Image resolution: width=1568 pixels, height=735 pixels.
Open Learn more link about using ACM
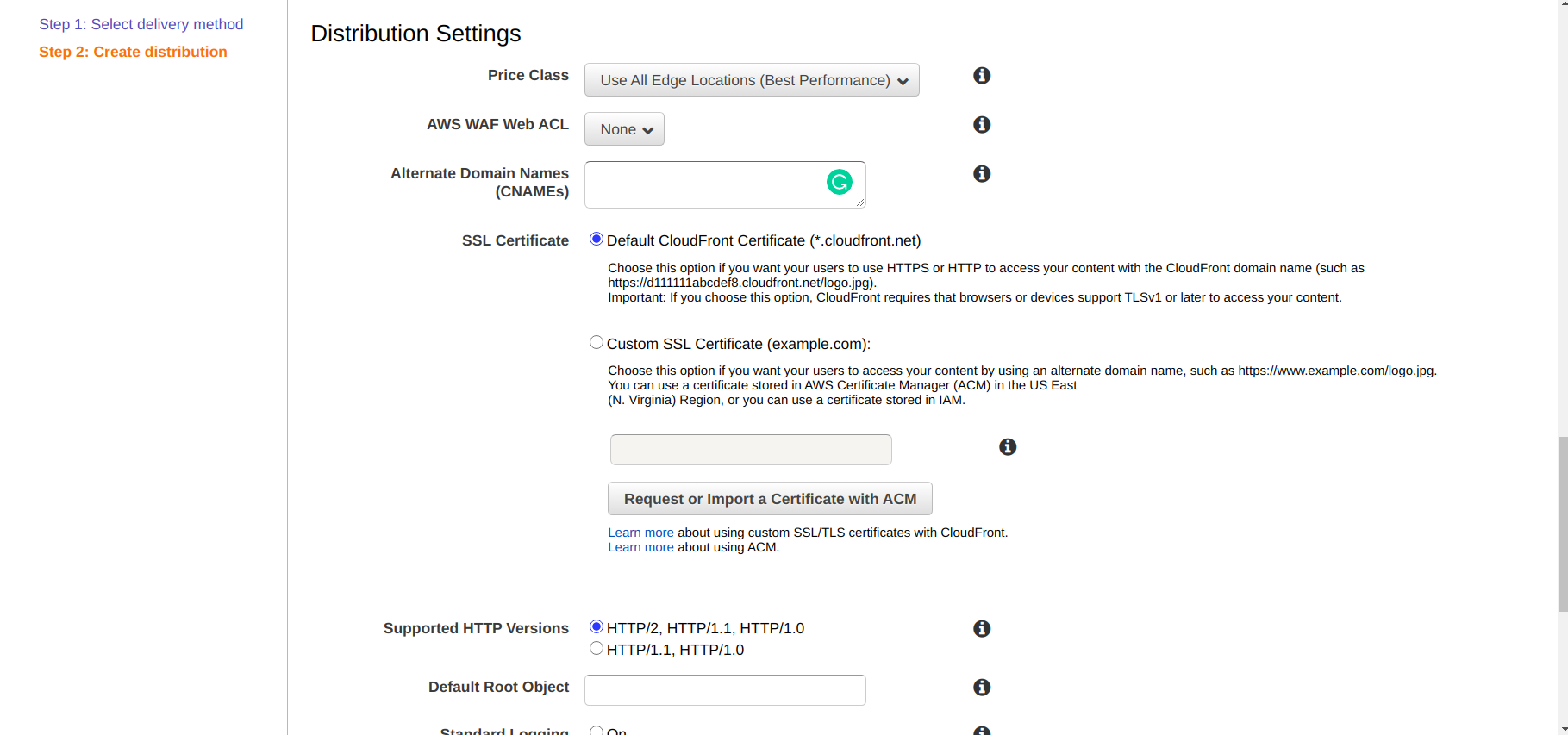640,548
